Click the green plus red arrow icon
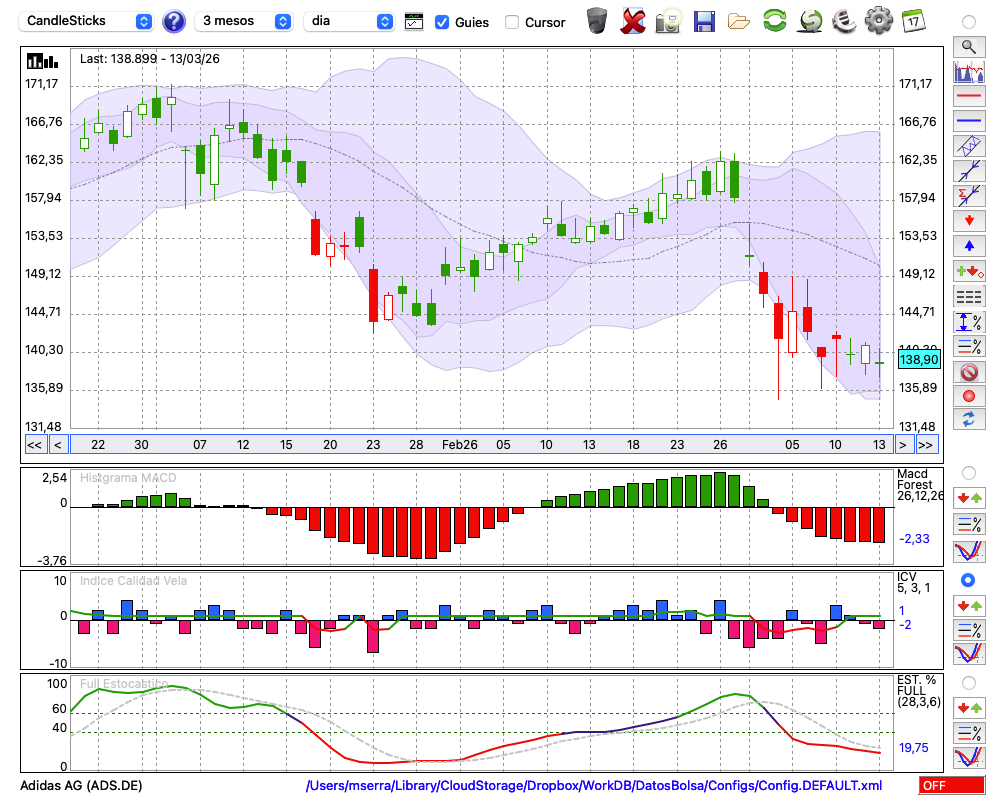This screenshot has height=800, width=1000. click(x=969, y=271)
